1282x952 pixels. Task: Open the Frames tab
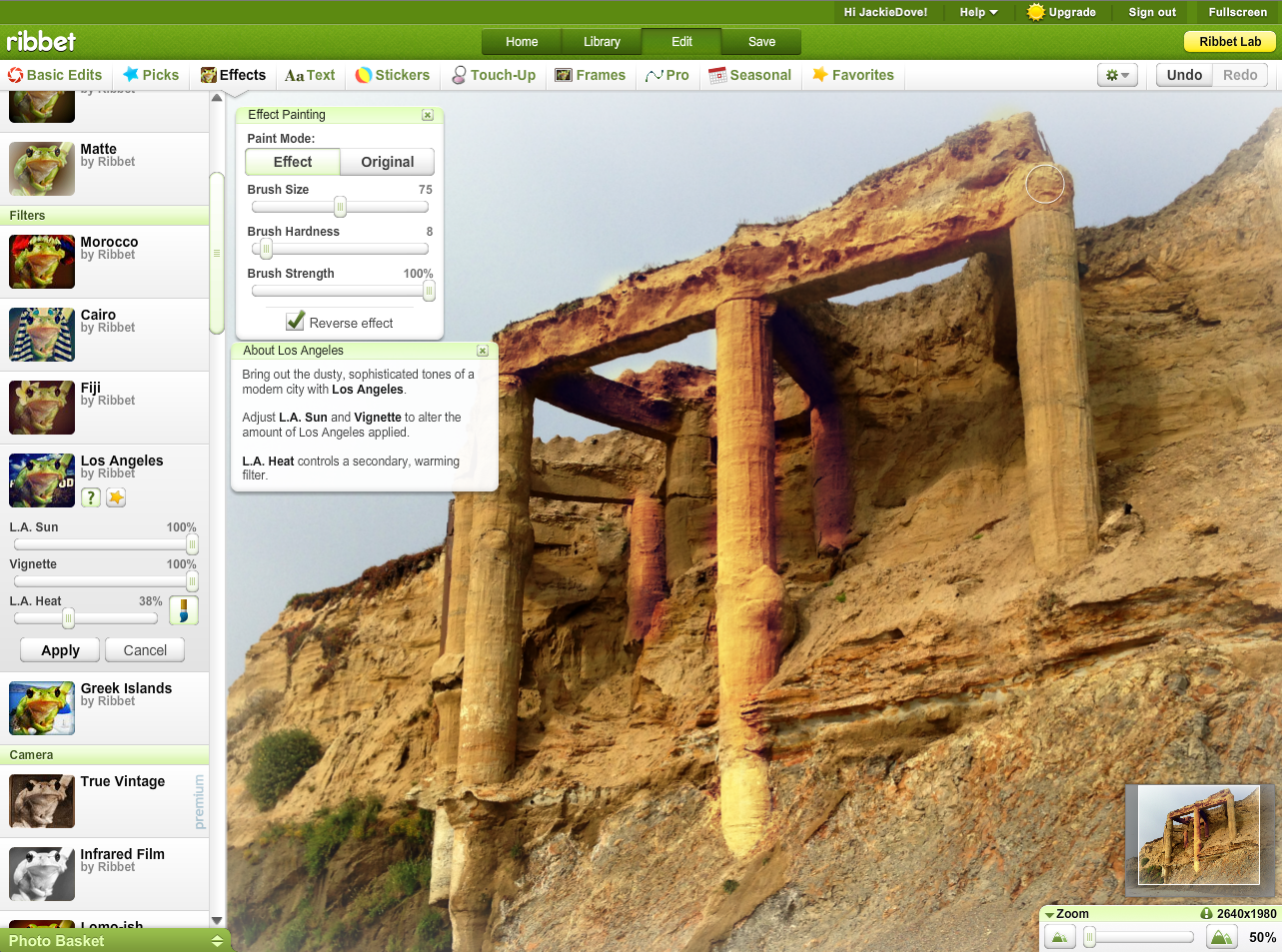pyautogui.click(x=591, y=75)
